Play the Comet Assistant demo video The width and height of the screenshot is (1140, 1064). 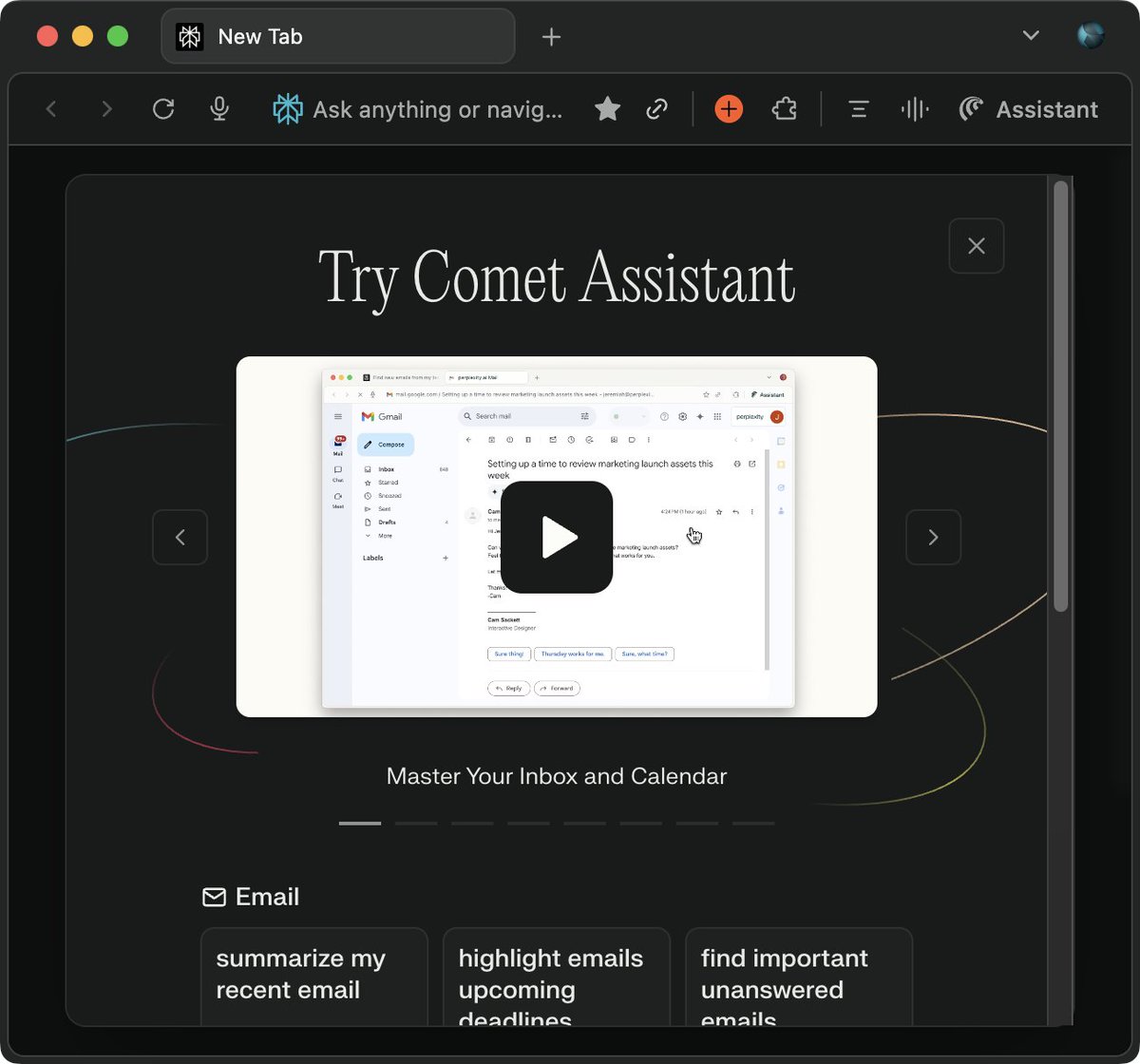(557, 538)
